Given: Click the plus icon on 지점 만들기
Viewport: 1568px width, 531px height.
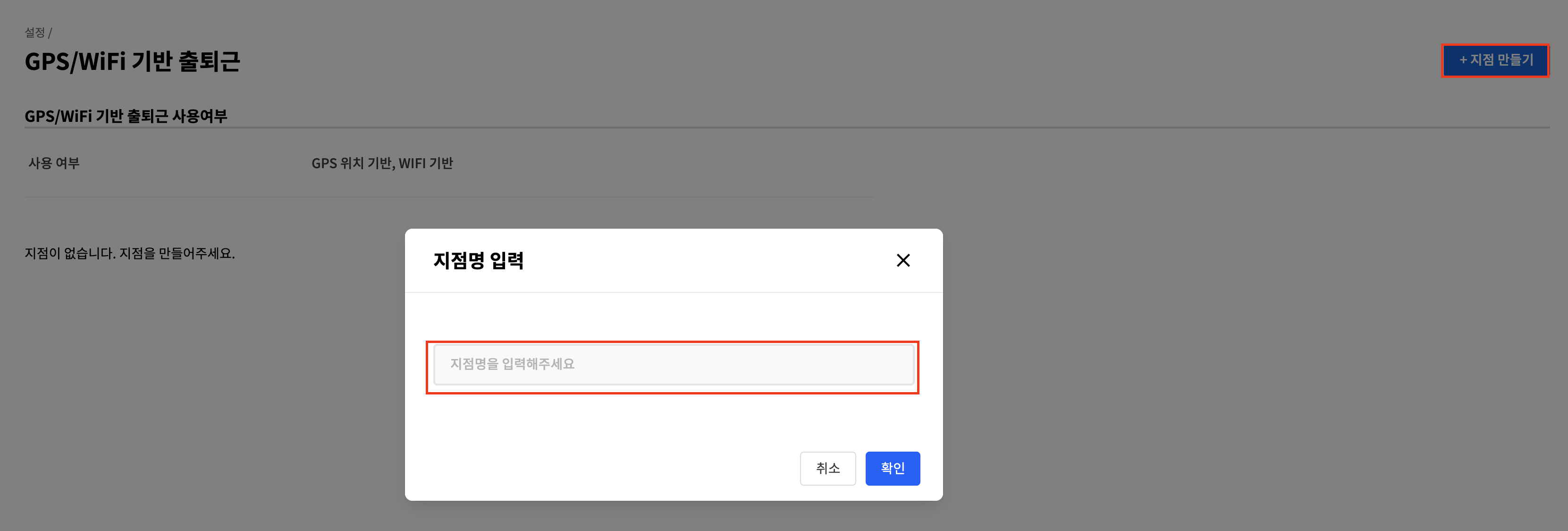Looking at the screenshot, I should (1463, 60).
